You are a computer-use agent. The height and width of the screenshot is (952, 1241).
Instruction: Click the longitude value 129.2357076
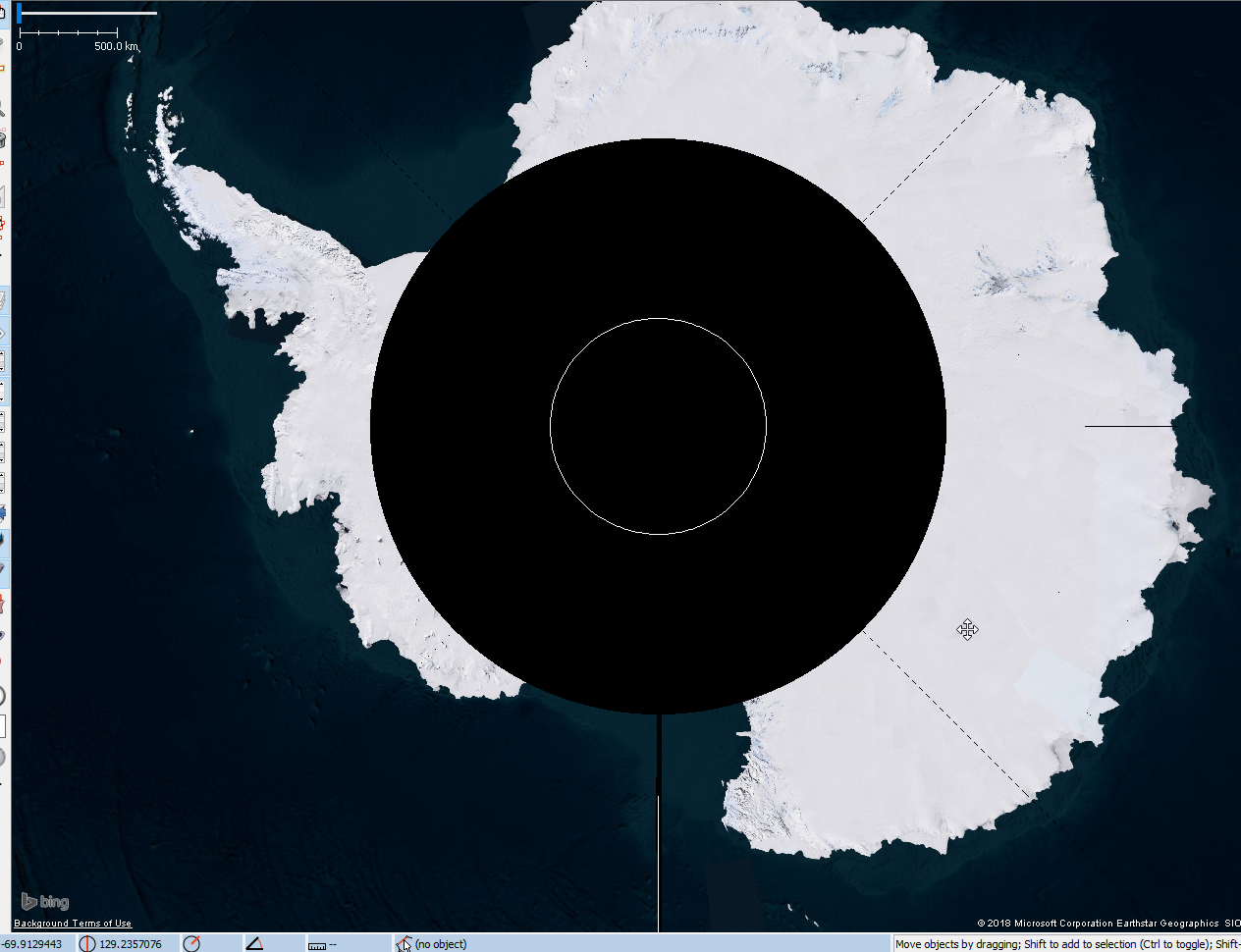pos(131,944)
